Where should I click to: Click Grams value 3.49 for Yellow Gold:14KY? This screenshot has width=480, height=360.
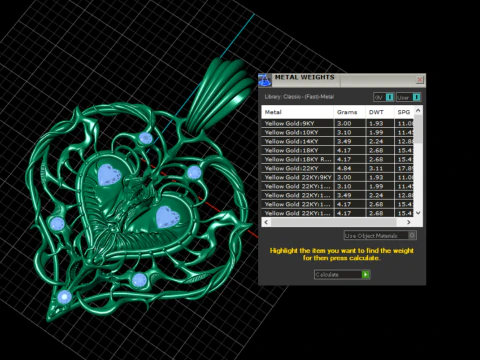[344, 141]
